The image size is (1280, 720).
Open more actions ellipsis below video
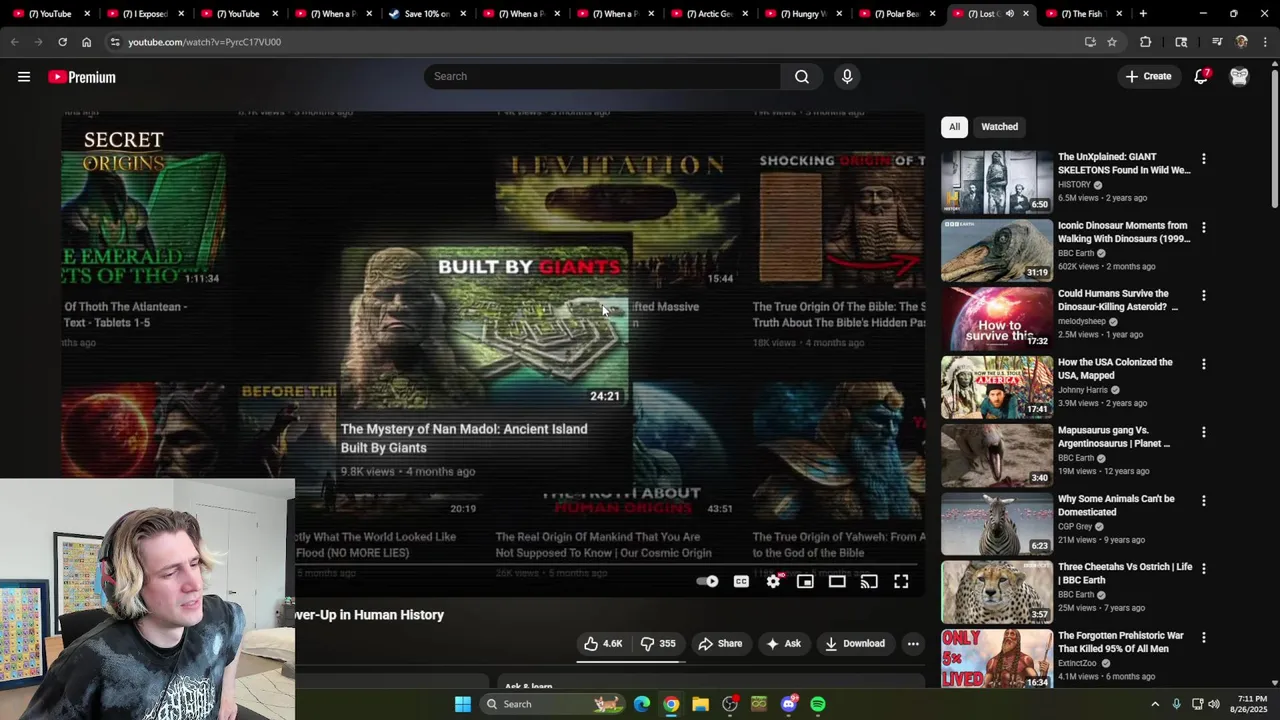(x=913, y=644)
